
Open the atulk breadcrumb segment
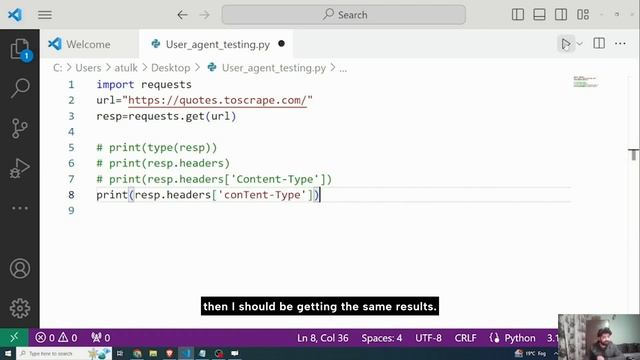[126, 68]
